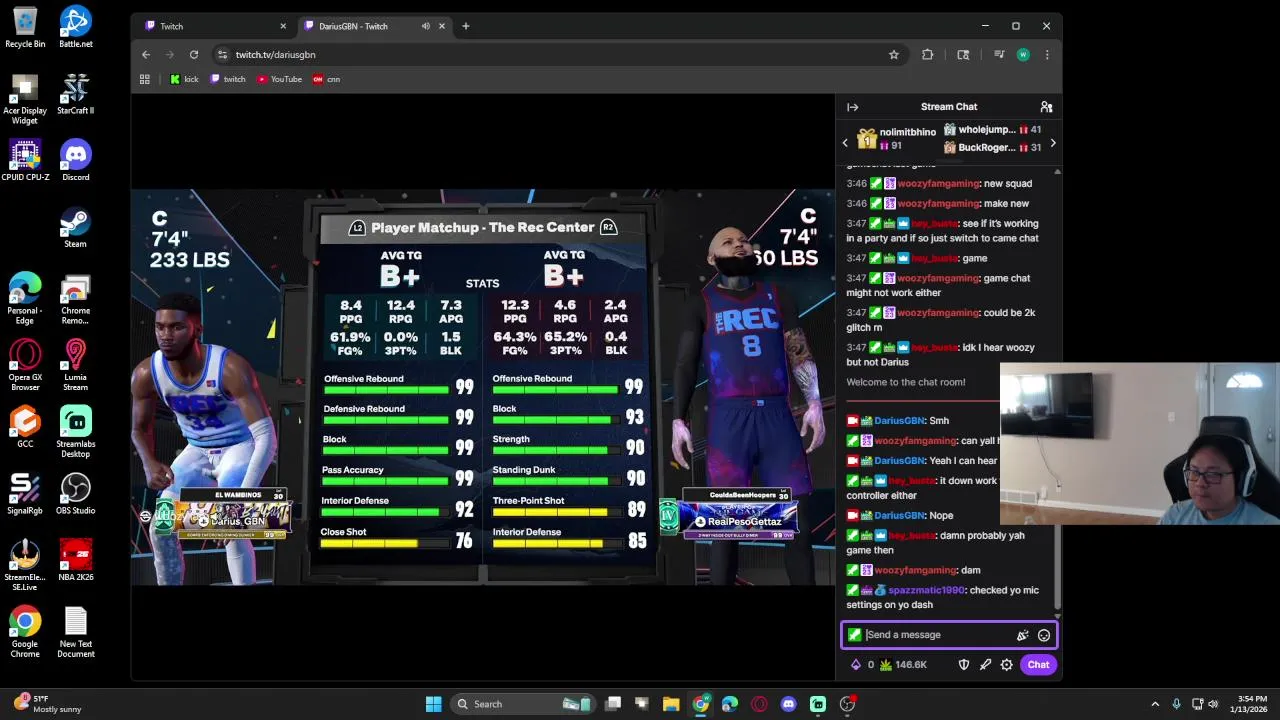Image resolution: width=1280 pixels, height=720 pixels.
Task: Open Discord from the taskbar
Action: (788, 704)
